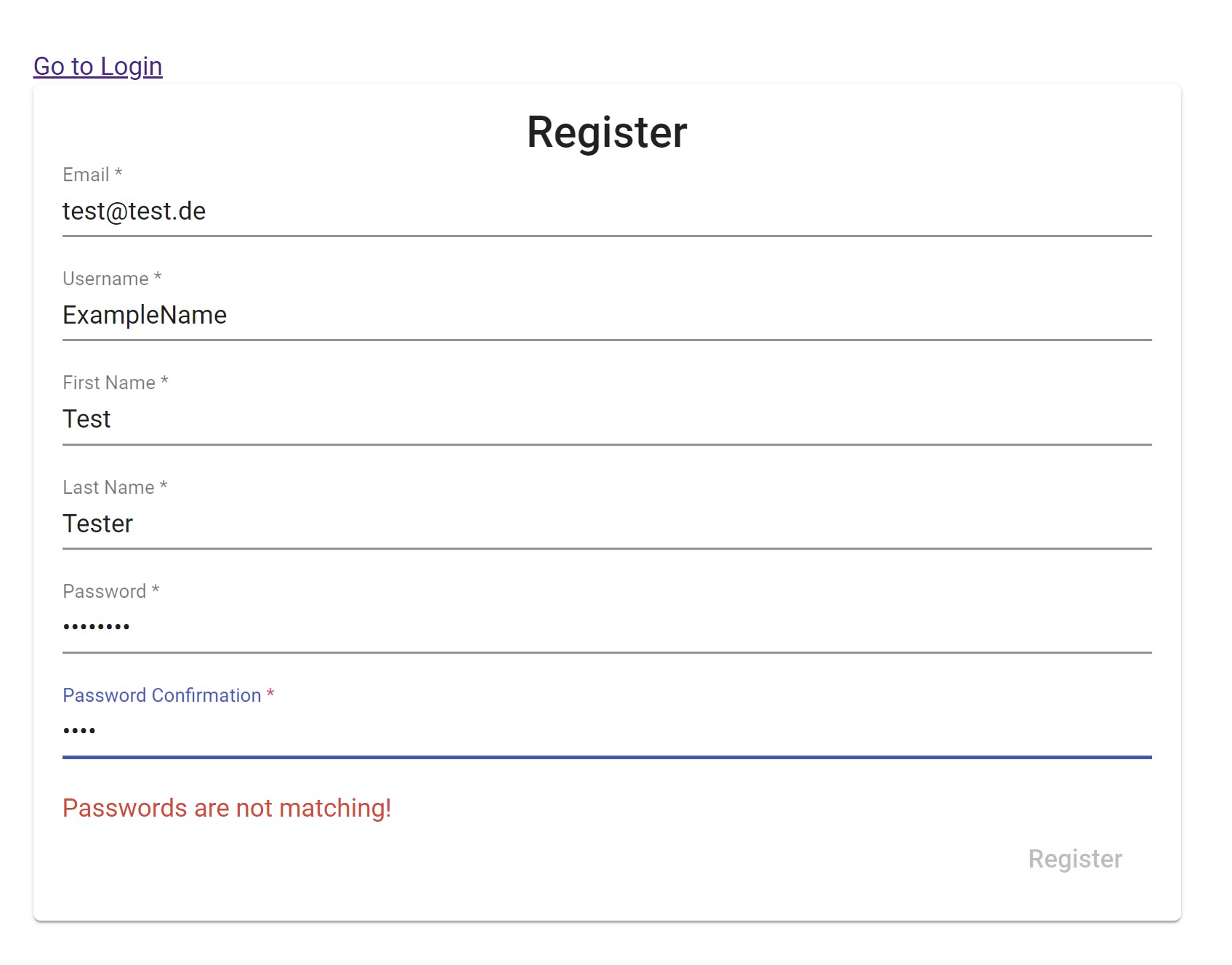Click the Username label text
Screen dimensions: 1232x965
pyautogui.click(x=105, y=279)
